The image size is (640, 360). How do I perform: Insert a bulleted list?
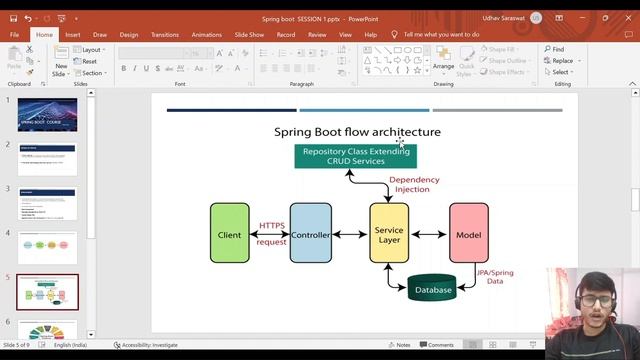(264, 53)
